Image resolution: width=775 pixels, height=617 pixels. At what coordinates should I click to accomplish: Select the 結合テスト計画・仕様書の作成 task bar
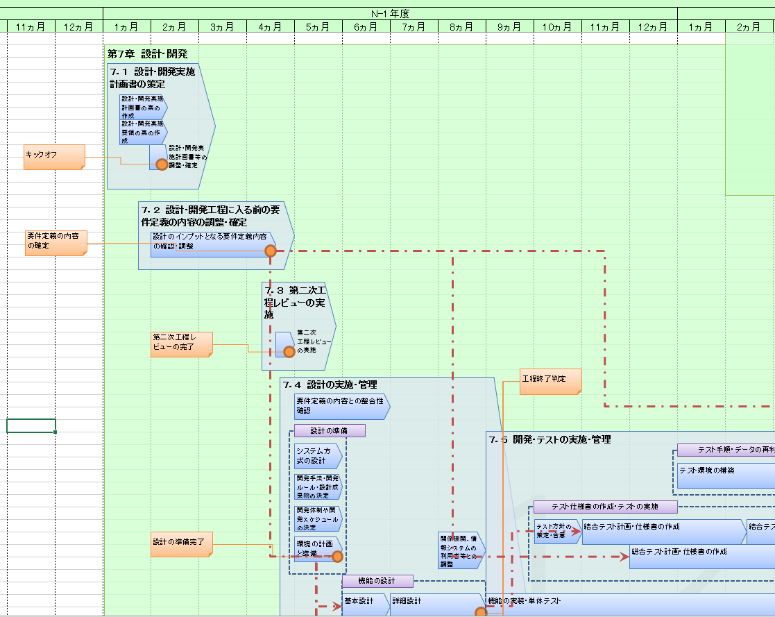664,531
